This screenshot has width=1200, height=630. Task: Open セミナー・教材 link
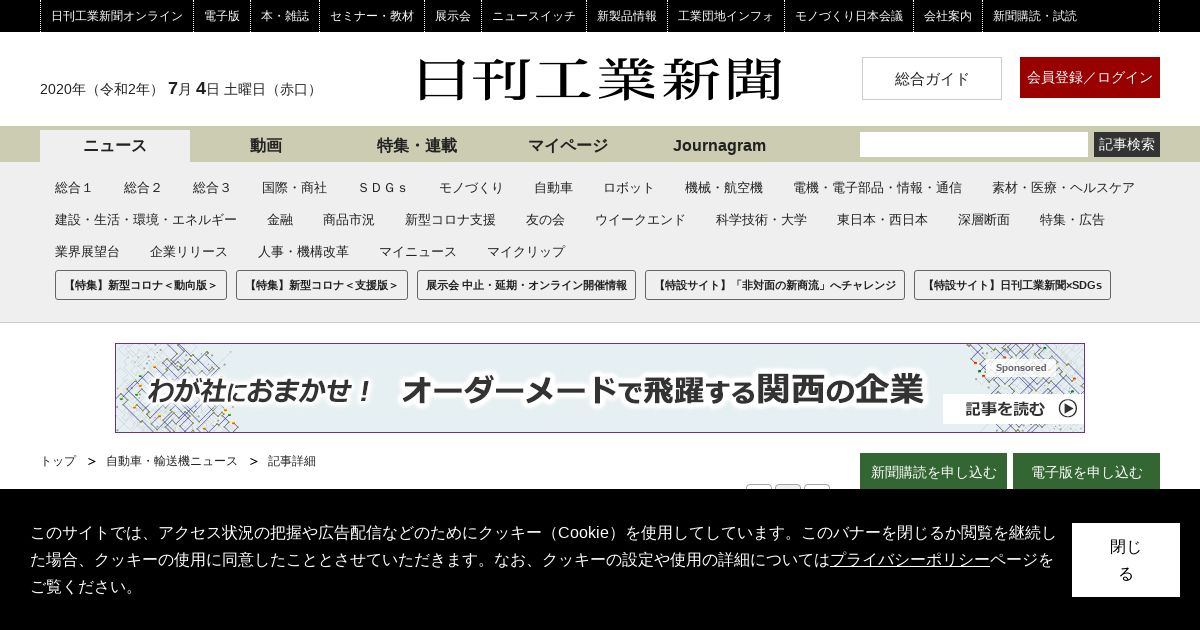click(372, 16)
